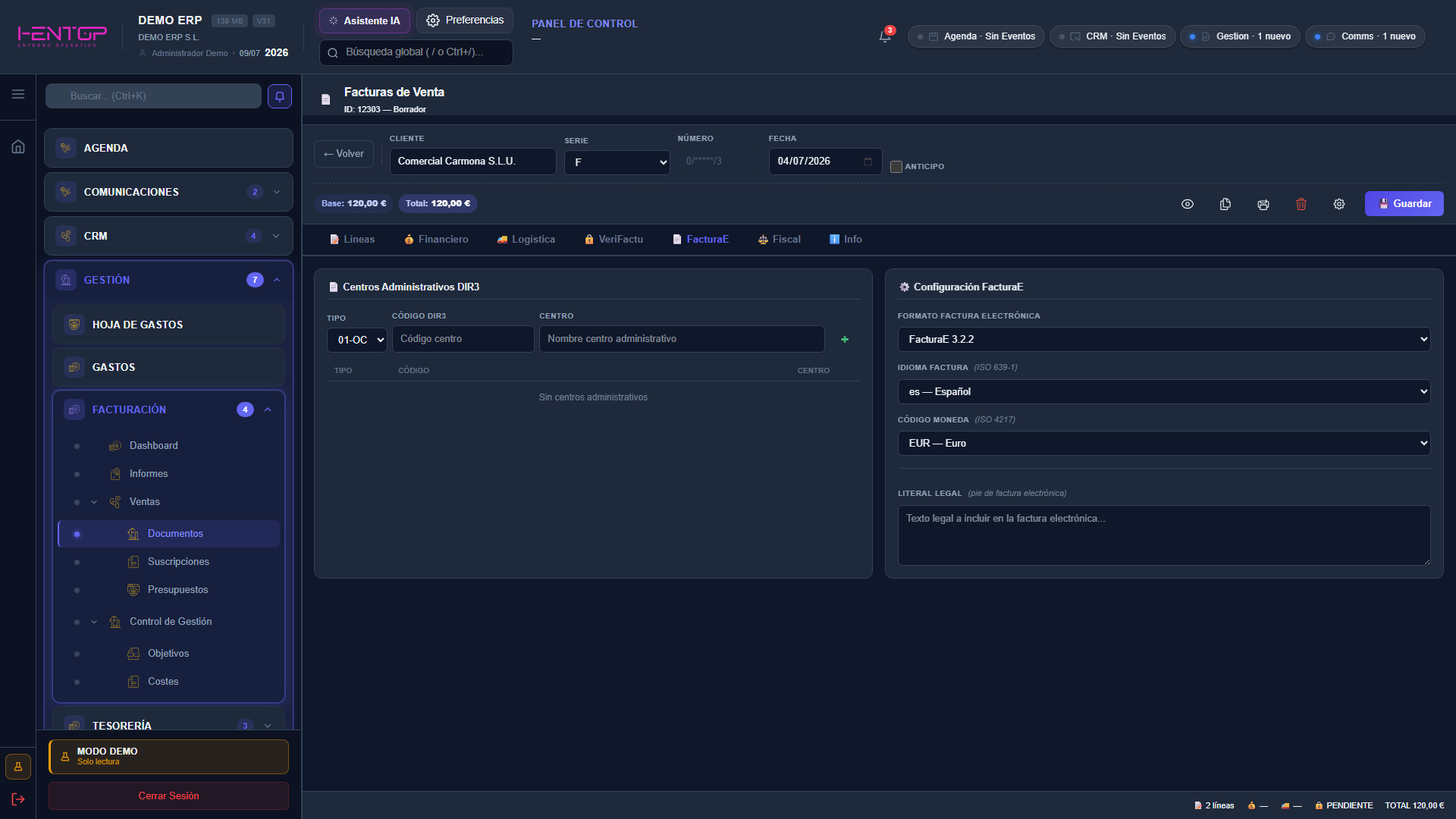Switch to the Líneas tab

pyautogui.click(x=352, y=240)
